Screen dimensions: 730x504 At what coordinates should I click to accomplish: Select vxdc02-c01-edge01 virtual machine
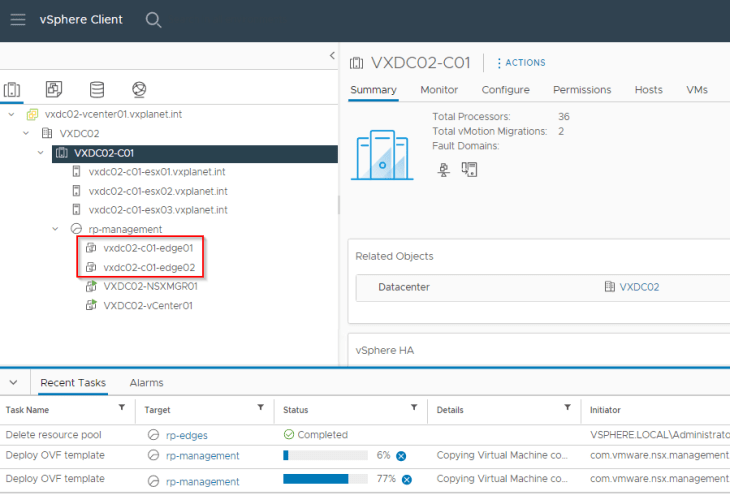tap(148, 249)
